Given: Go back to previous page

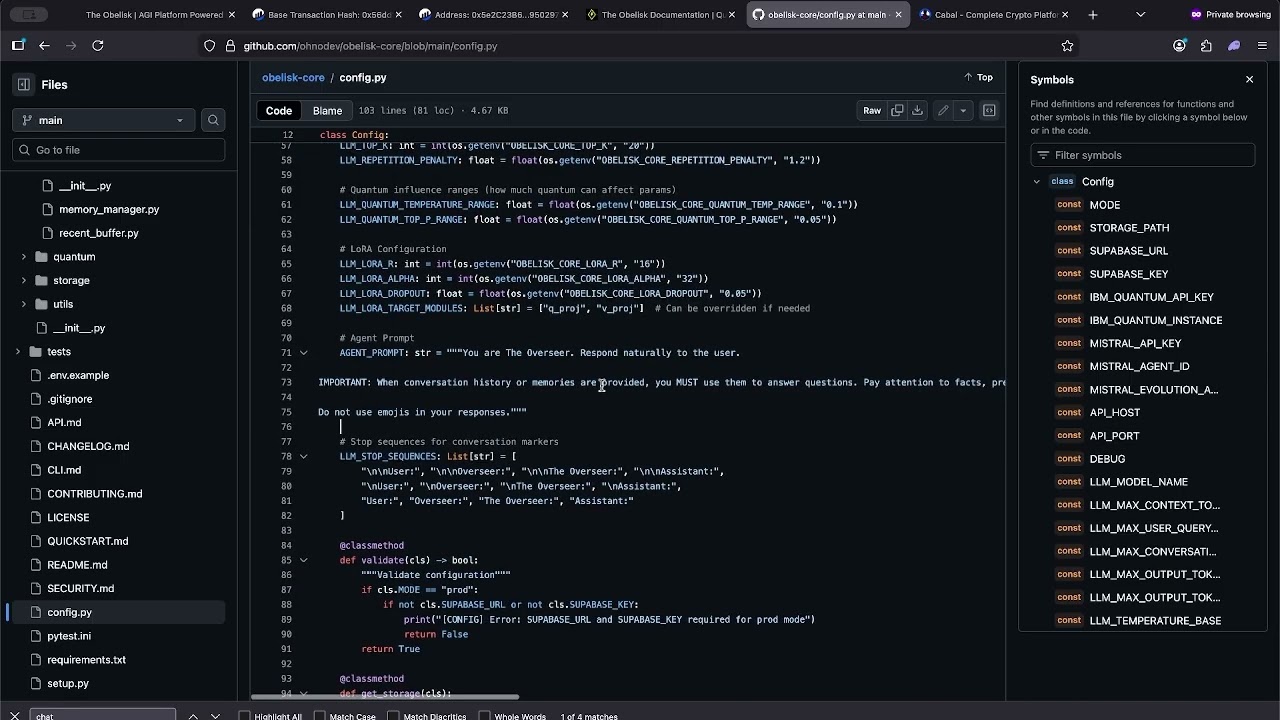Looking at the screenshot, I should coord(44,46).
